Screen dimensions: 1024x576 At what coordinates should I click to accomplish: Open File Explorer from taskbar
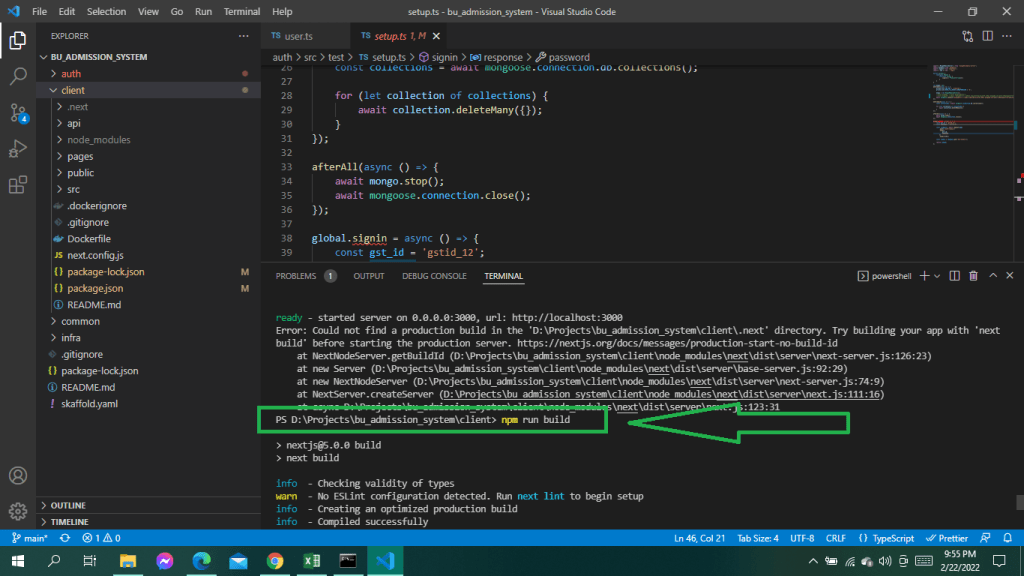(x=127, y=561)
